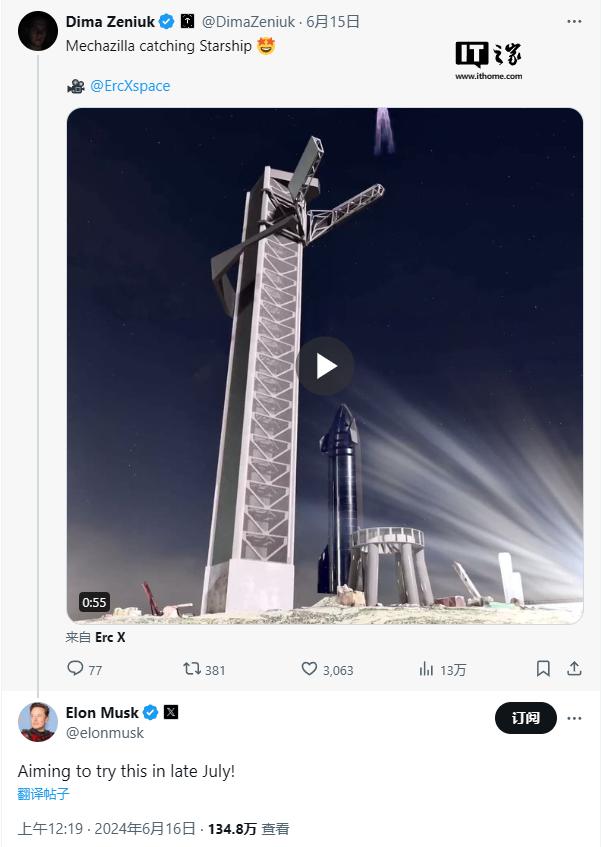View post analytics showing 13万 views
Viewport: 601px width, 847px height.
[426, 669]
